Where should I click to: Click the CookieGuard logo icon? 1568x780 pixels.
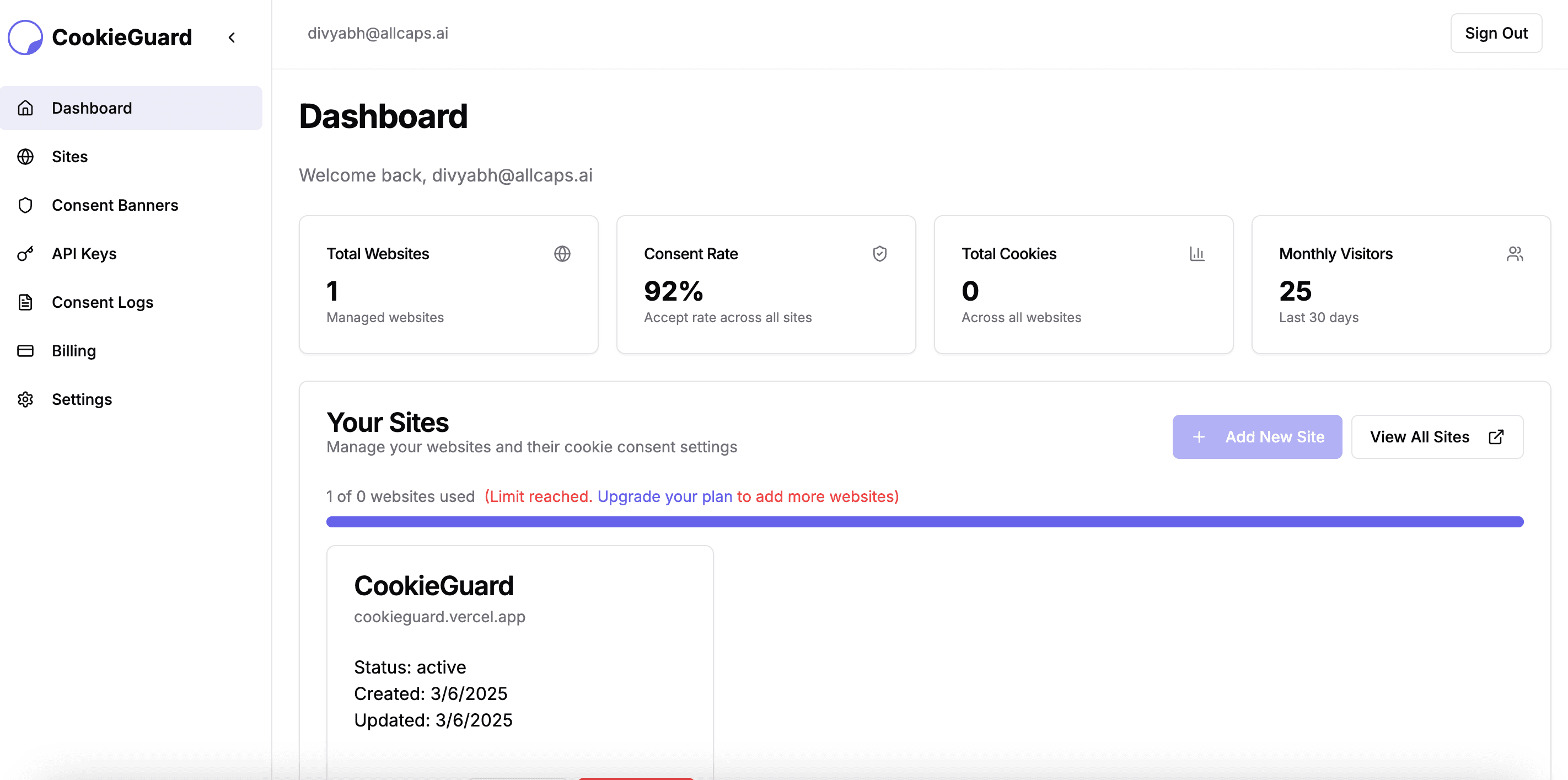[x=25, y=37]
